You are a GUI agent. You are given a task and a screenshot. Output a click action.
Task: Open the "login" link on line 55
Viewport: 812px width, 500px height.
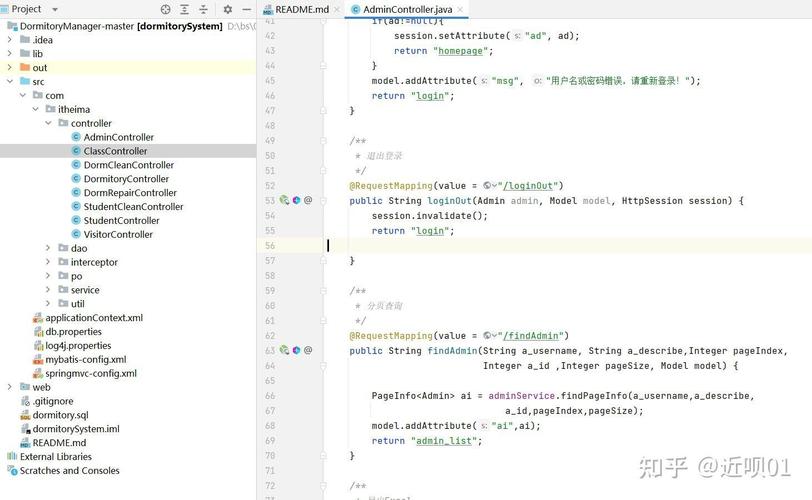(x=430, y=231)
